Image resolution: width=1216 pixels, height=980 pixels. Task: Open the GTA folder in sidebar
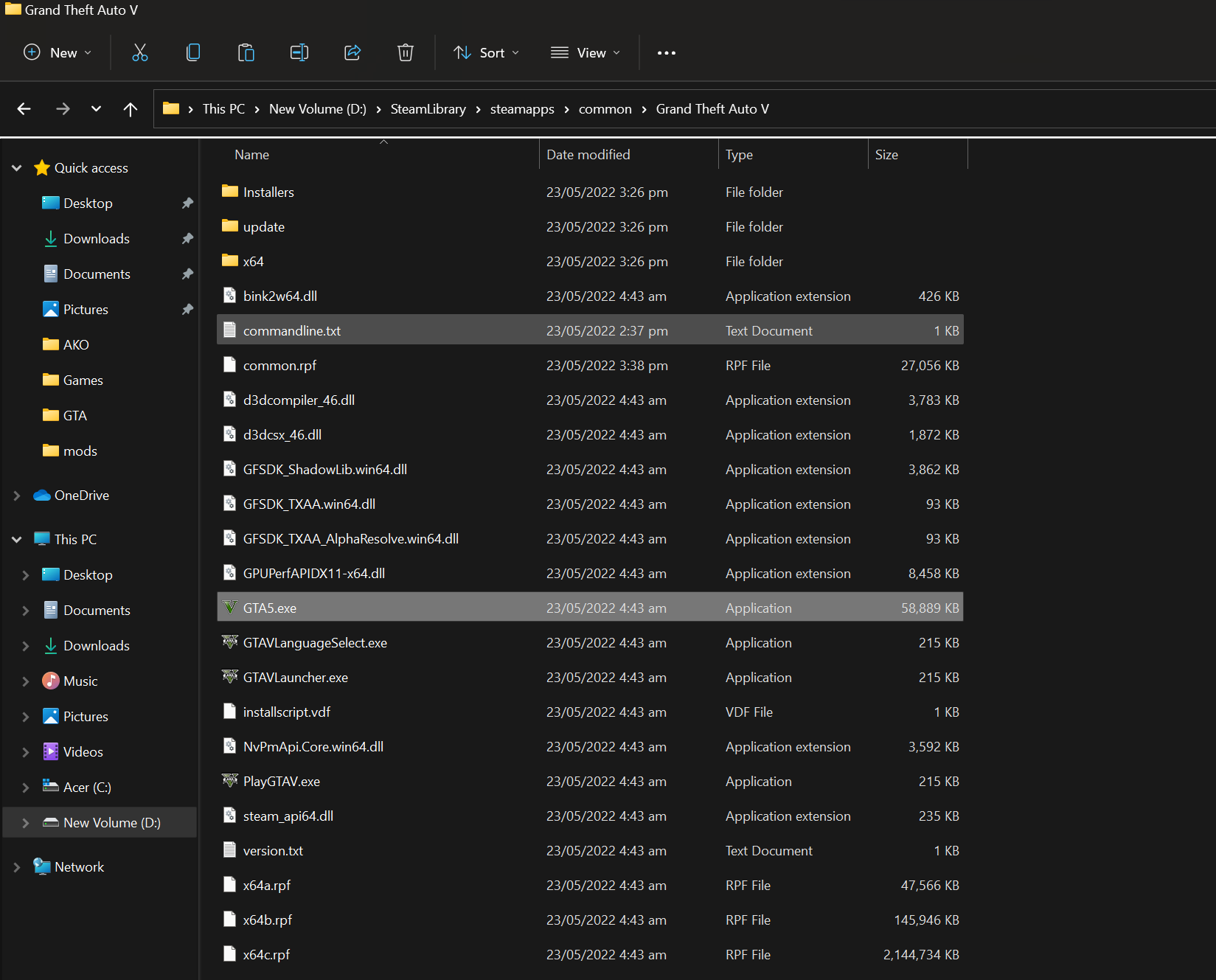click(x=75, y=416)
